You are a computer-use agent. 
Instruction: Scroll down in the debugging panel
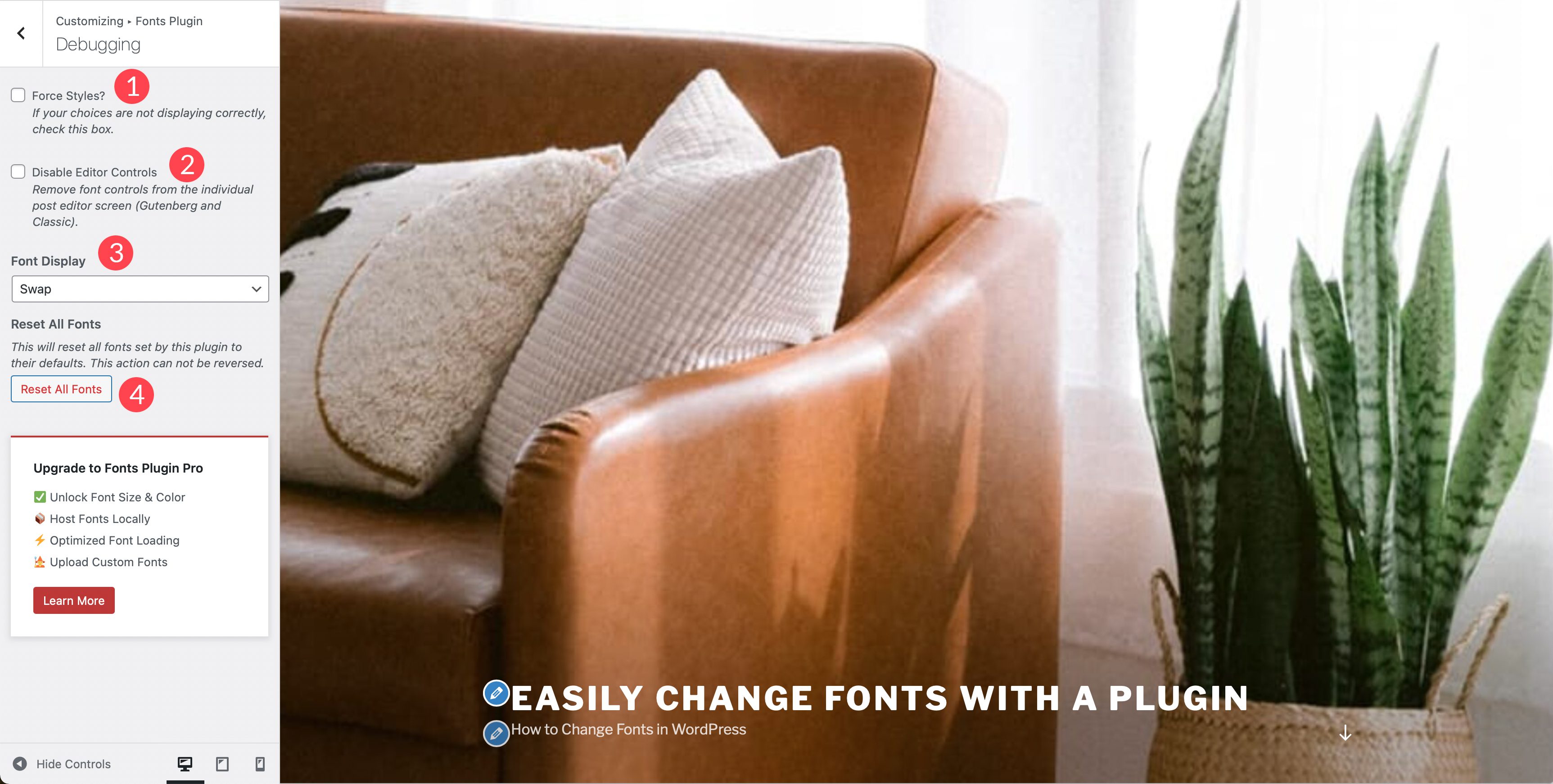click(x=139, y=400)
